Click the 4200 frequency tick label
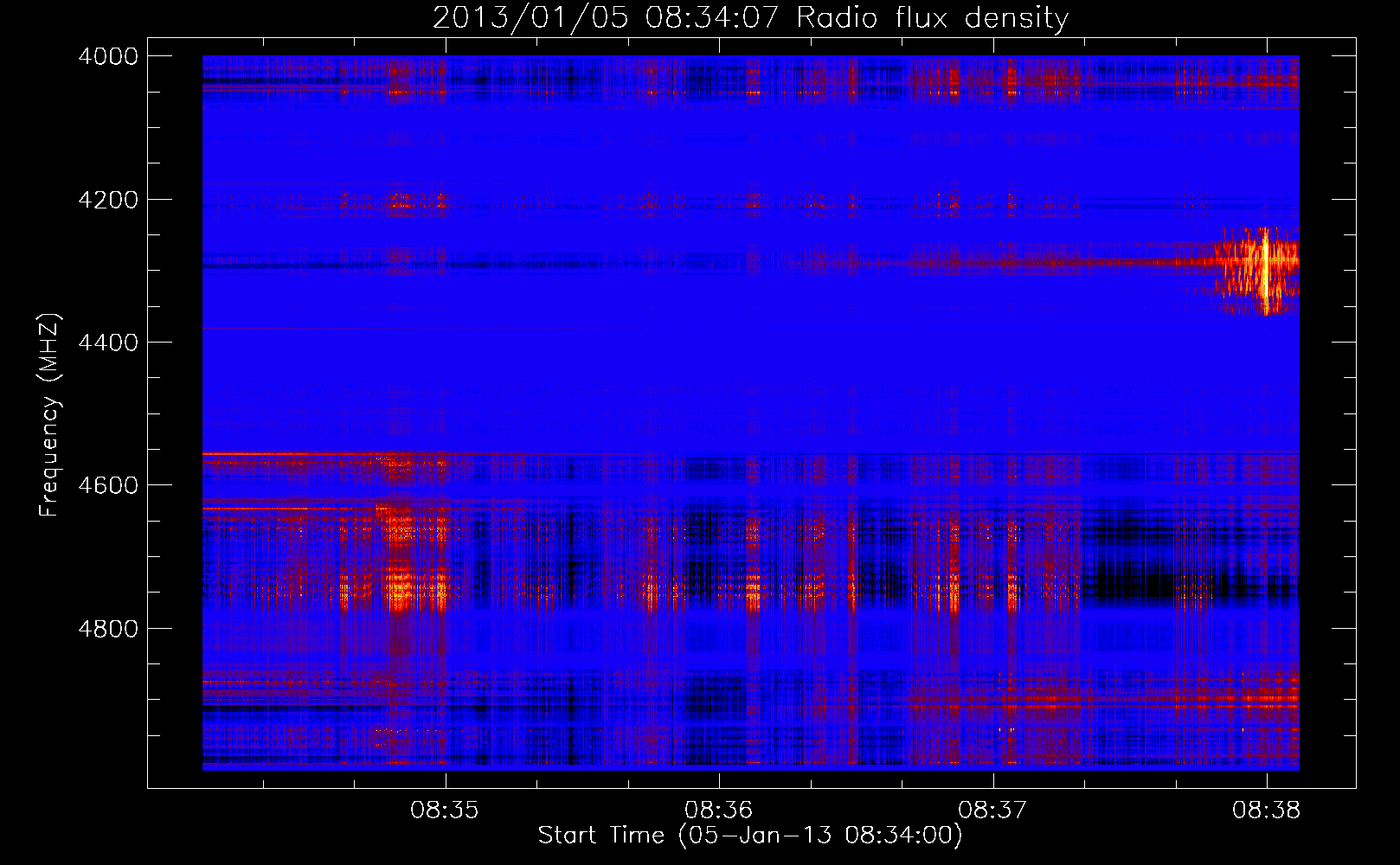1400x865 pixels. (108, 200)
